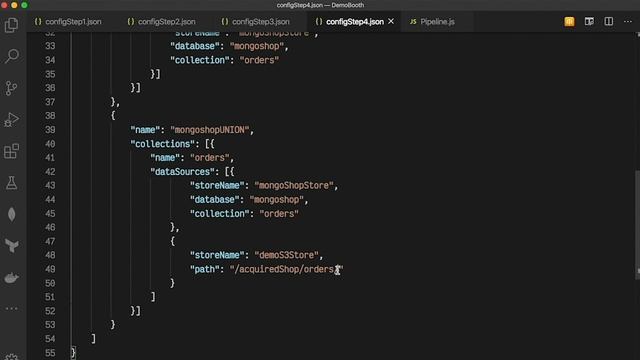Screen dimensions: 640x360
Task: Click the JSON file icon on configStep1.json tab
Action: point(38,22)
